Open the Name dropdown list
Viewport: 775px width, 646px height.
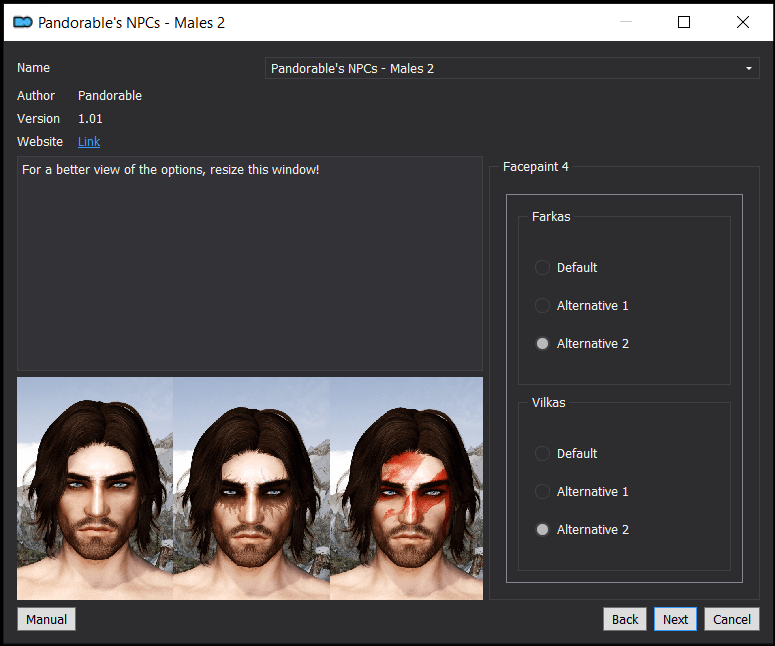[512, 68]
